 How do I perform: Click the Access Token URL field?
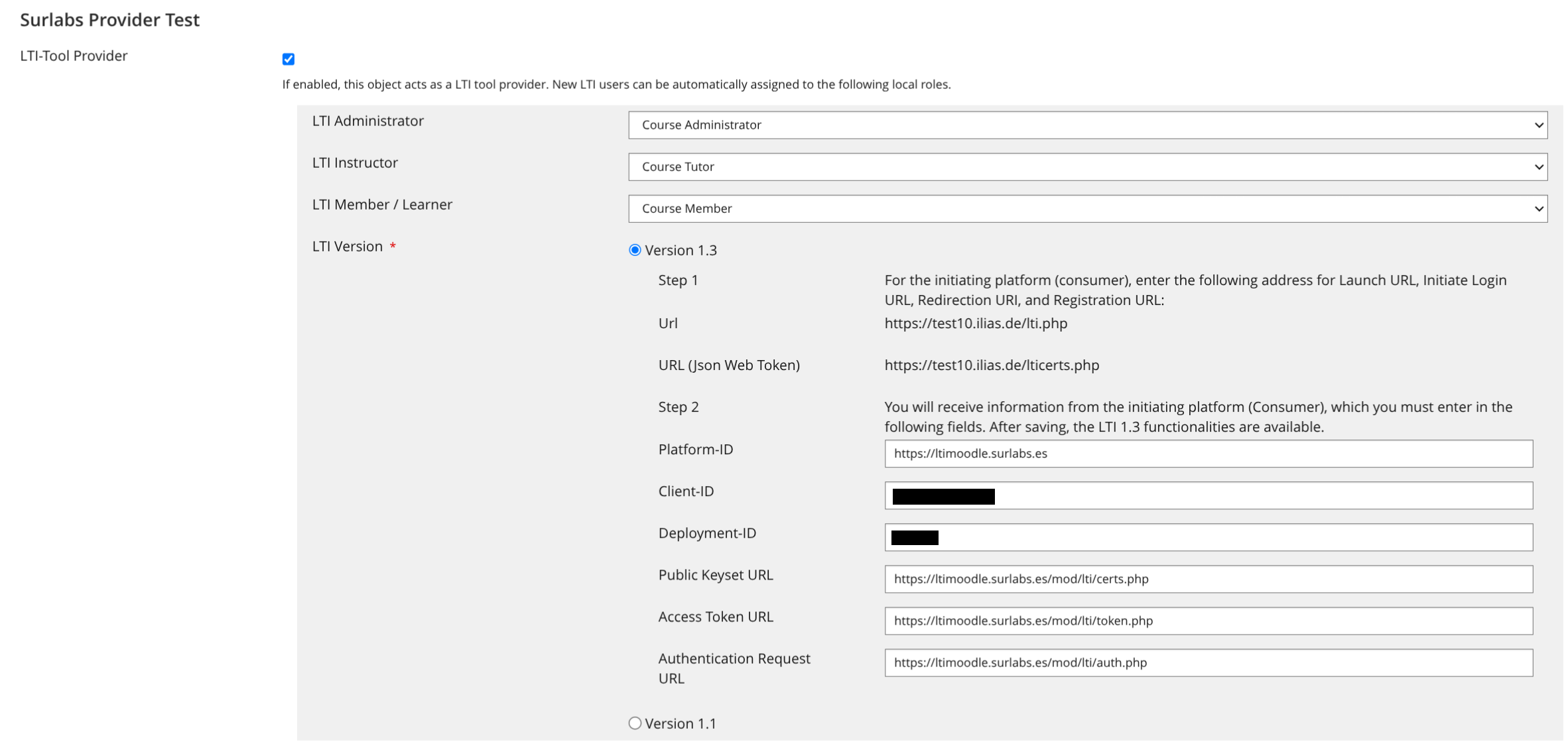point(1209,621)
